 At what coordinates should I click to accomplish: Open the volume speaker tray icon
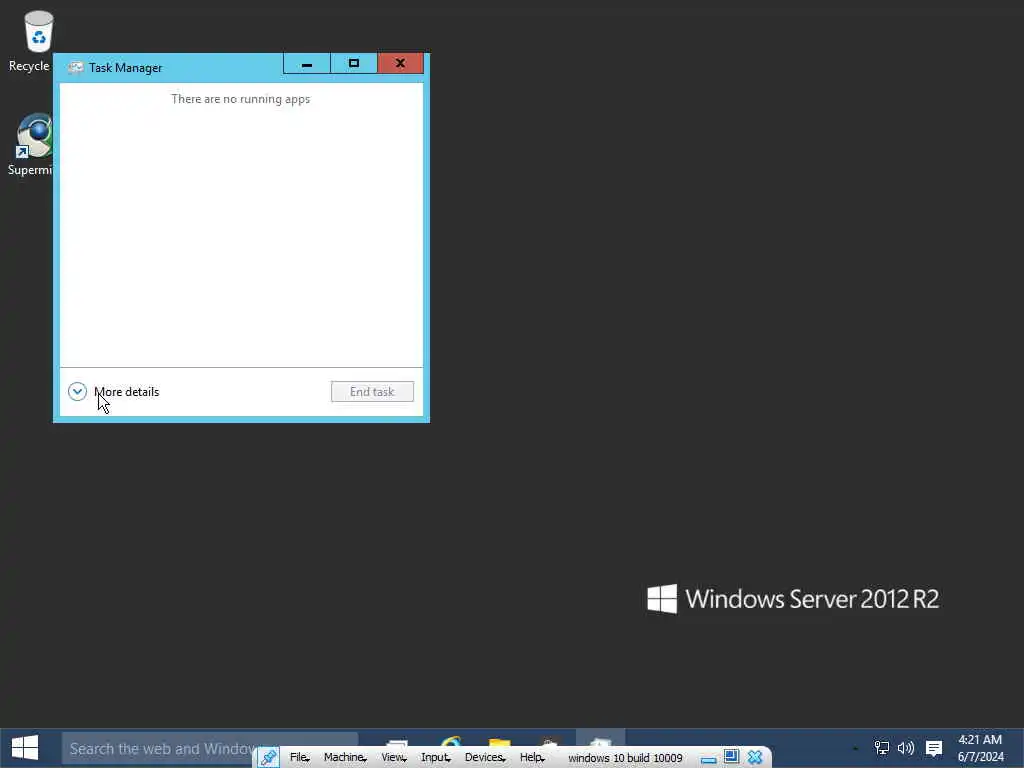[906, 748]
